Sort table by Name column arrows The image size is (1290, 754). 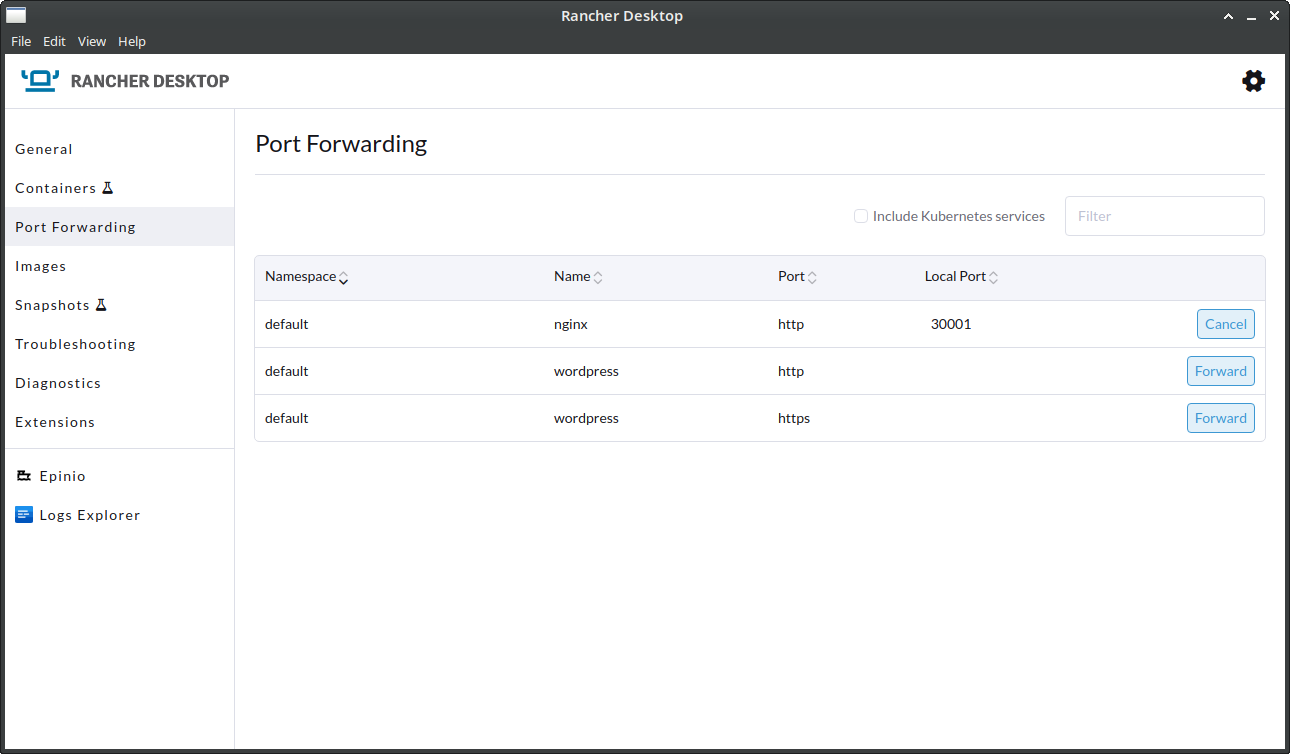coord(598,278)
